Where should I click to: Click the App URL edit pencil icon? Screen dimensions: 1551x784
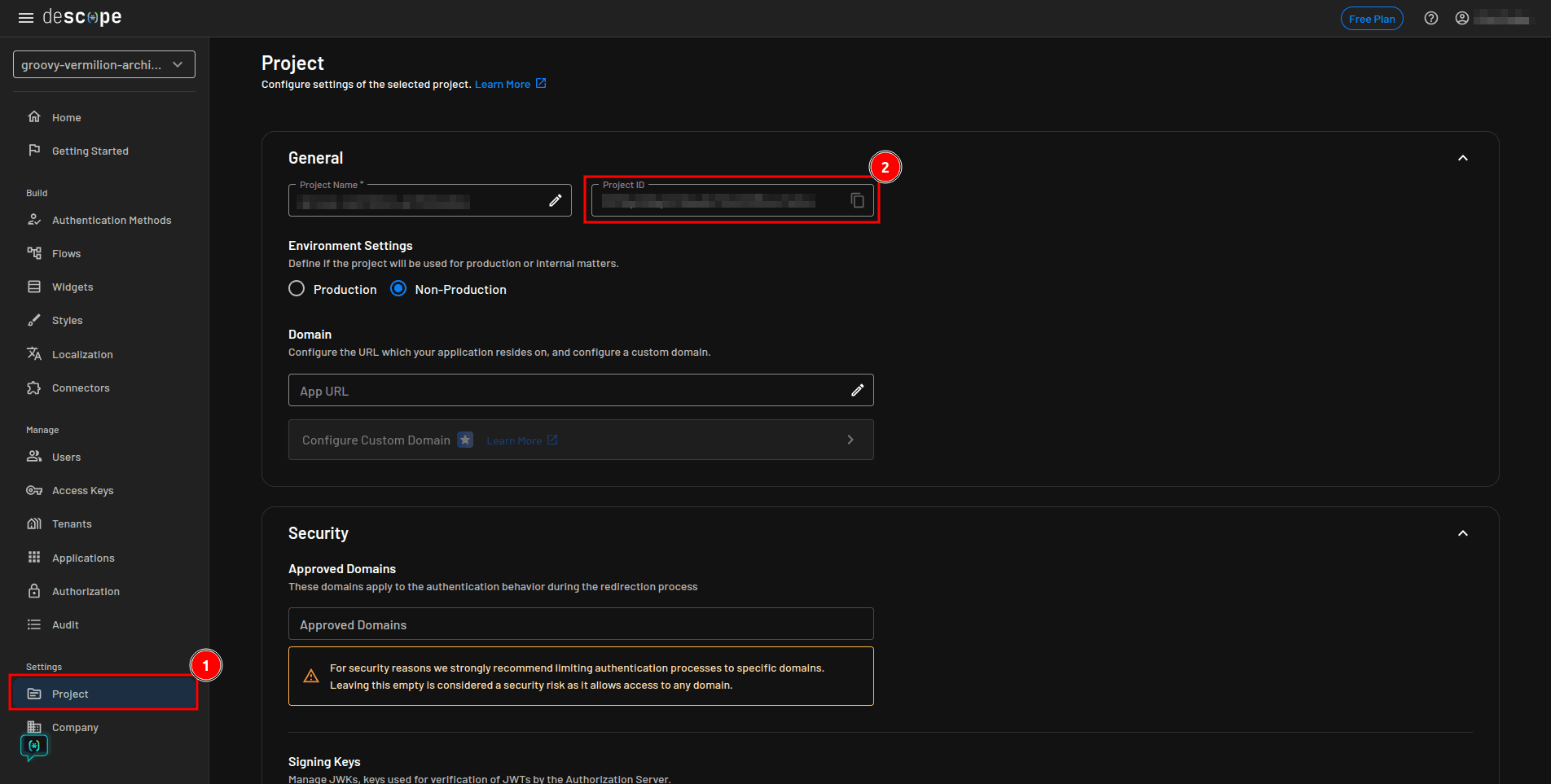[857, 391]
